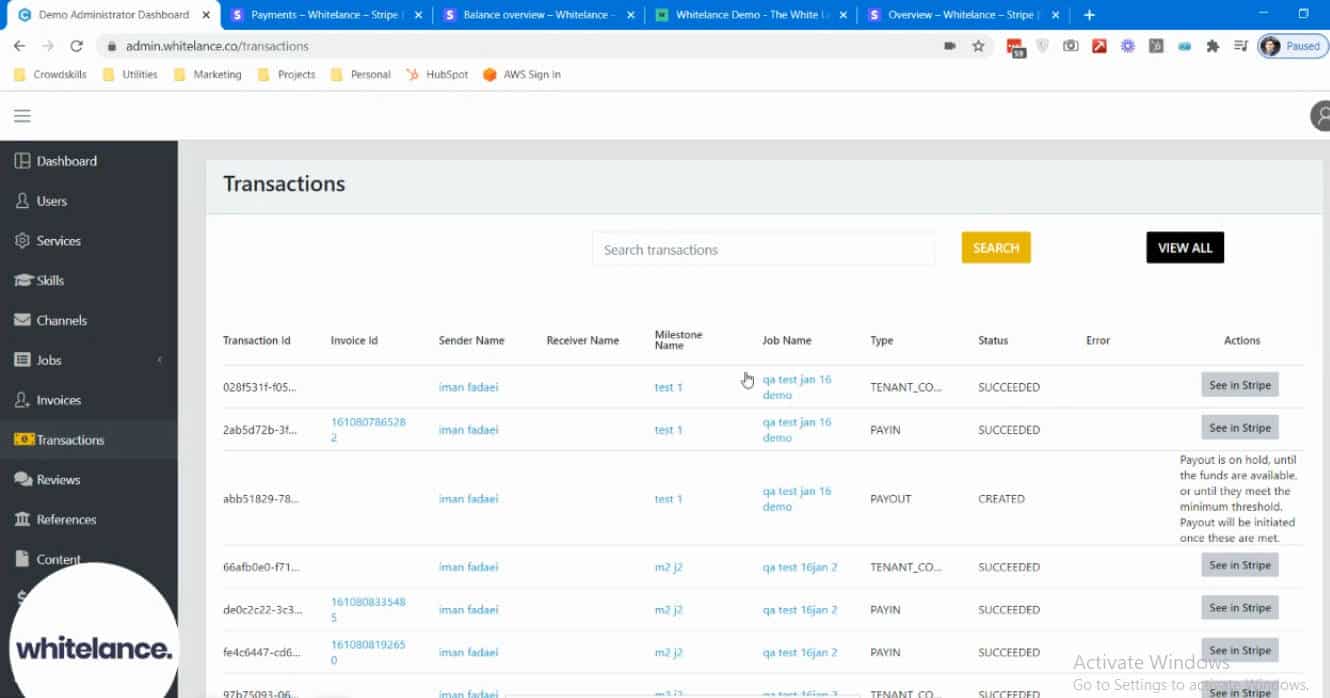Click the Reviews chat bubbles icon

(x=22, y=480)
